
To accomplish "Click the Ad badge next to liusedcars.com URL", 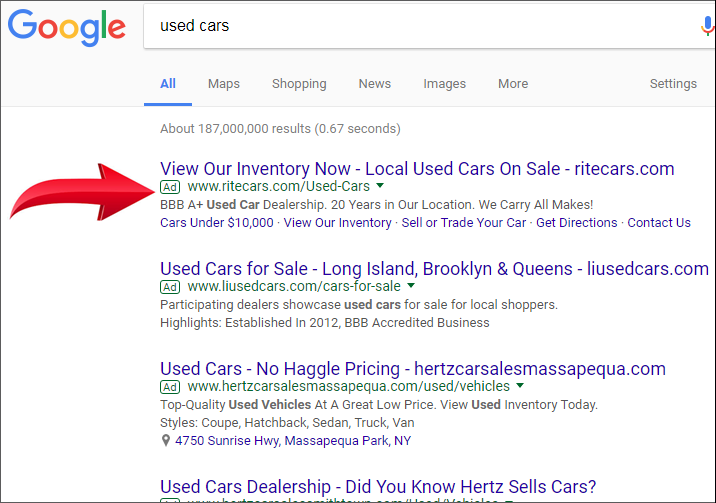I will 170,287.
